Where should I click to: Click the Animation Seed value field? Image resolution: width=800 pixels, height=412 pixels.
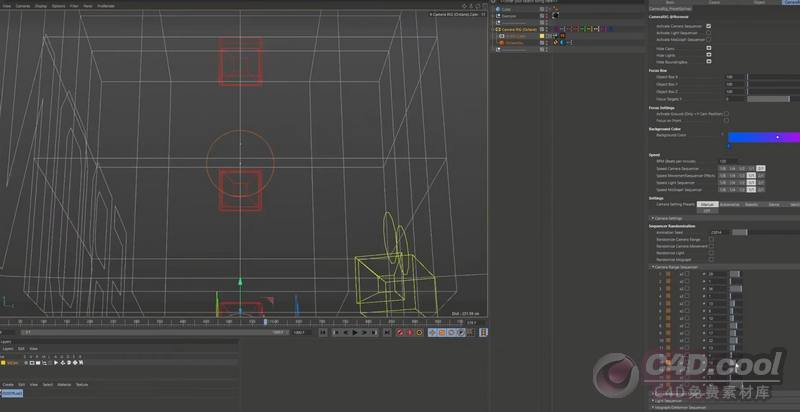pos(720,232)
